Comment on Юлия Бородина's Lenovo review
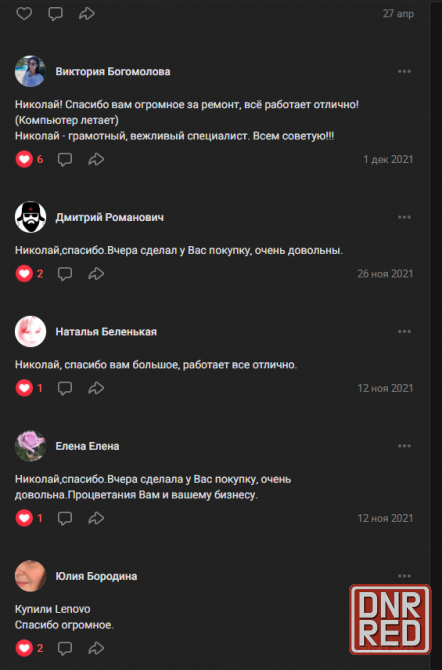This screenshot has height=670, width=442. [65, 648]
